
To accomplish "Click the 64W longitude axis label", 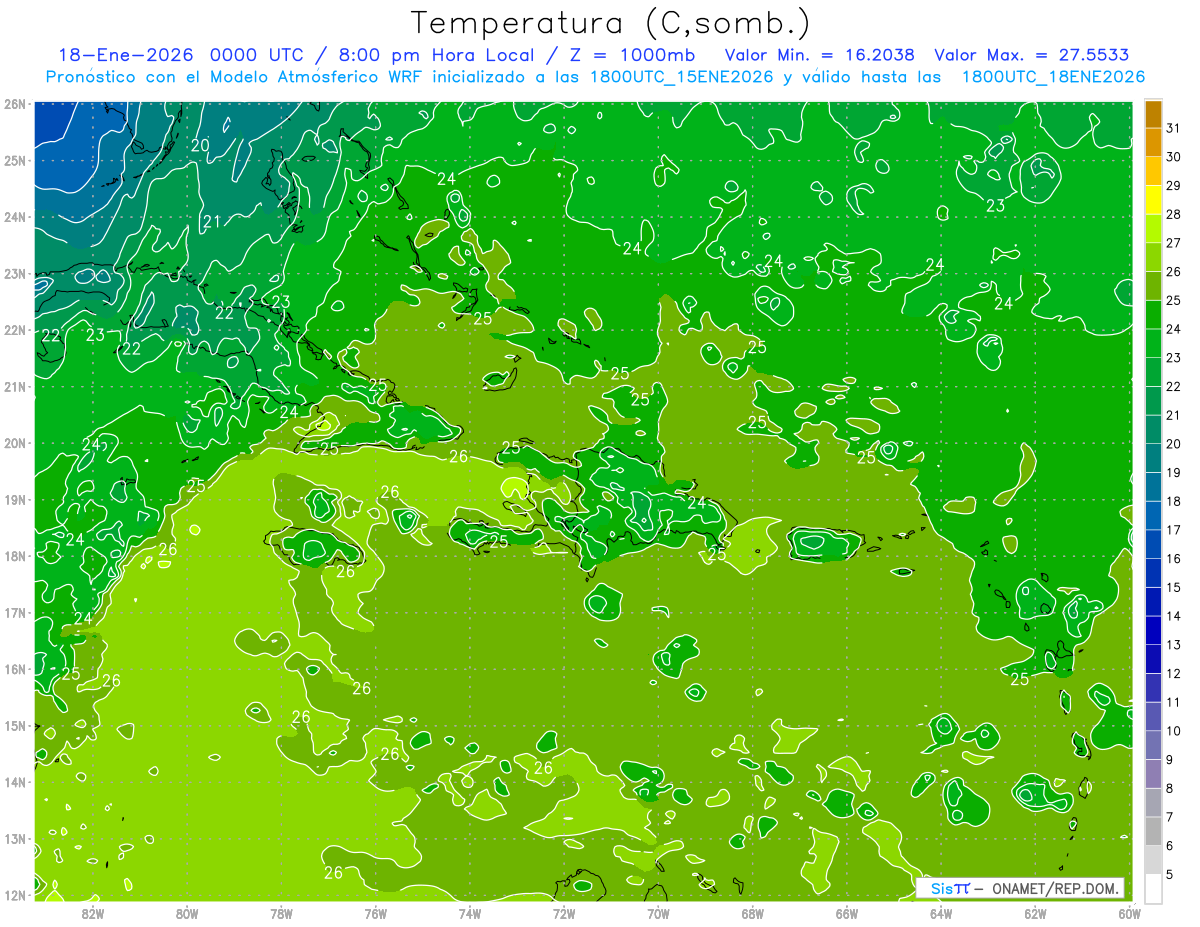I will 941,912.
